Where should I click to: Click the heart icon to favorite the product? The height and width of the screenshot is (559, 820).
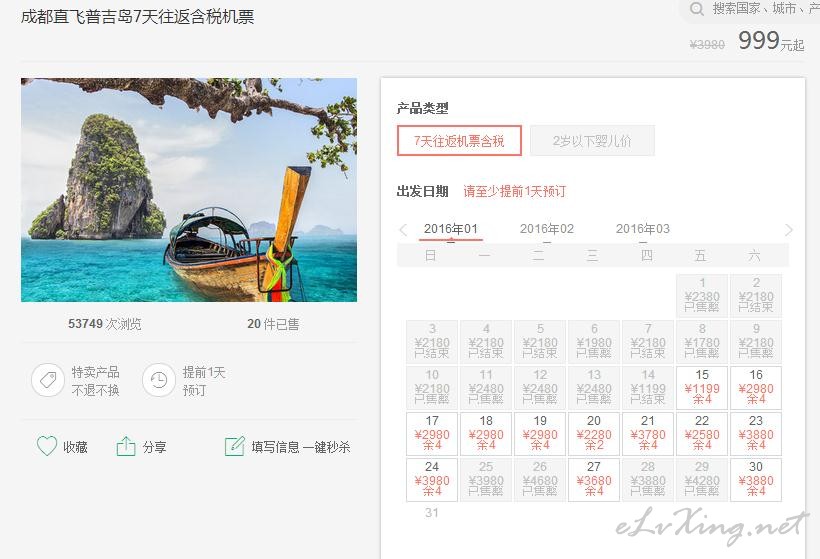coord(47,446)
